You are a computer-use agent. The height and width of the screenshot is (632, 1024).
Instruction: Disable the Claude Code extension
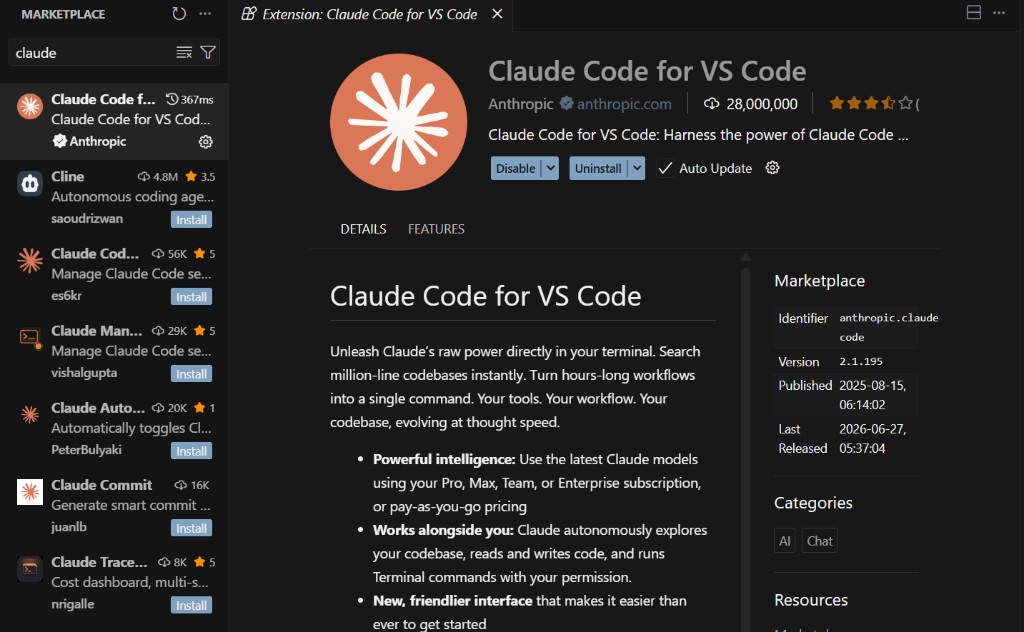[516, 168]
